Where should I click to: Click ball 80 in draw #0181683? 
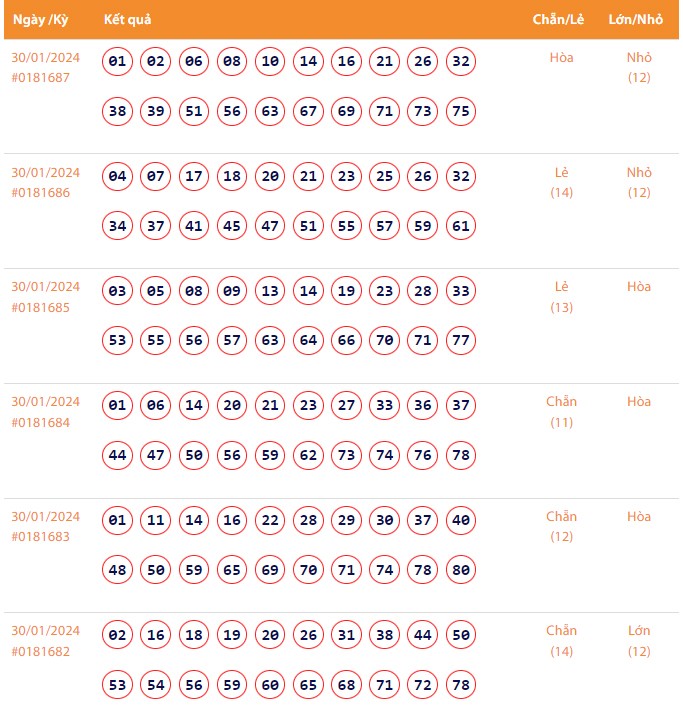point(461,571)
